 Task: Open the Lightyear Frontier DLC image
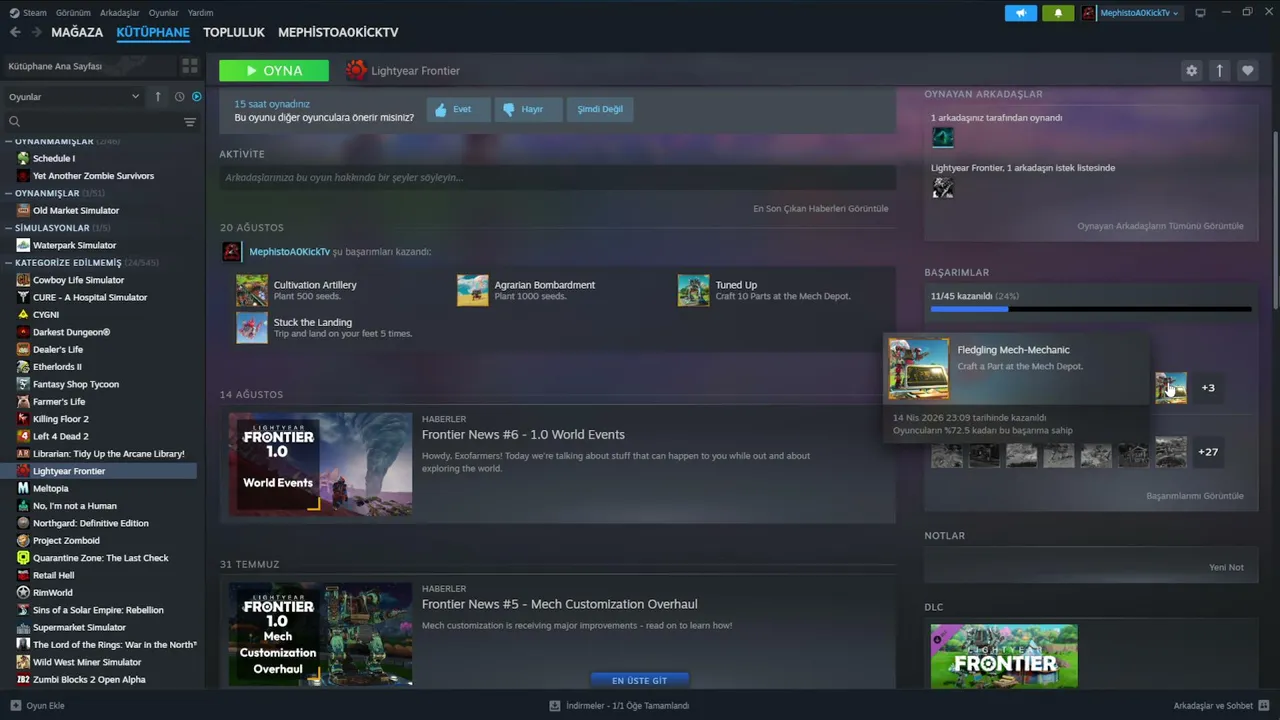[1004, 656]
